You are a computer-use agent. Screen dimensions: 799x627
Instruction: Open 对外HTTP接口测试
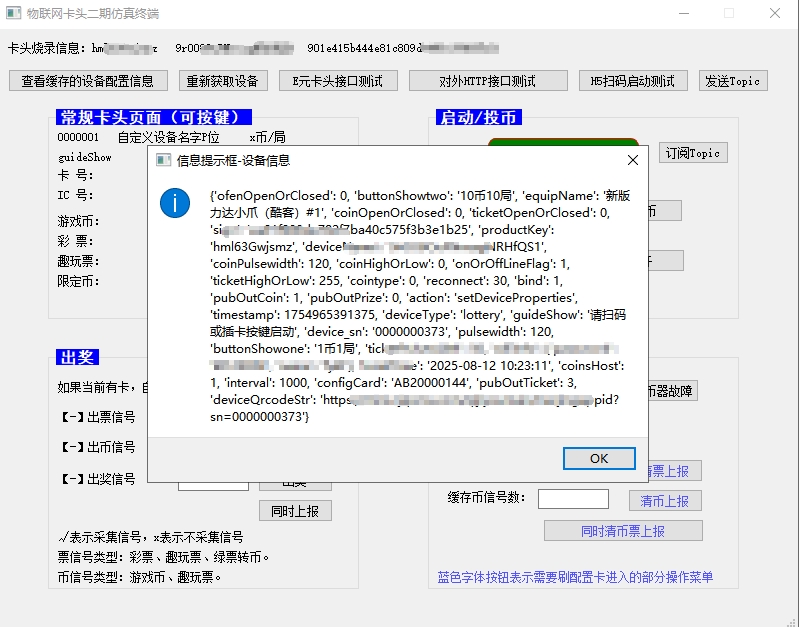488,81
